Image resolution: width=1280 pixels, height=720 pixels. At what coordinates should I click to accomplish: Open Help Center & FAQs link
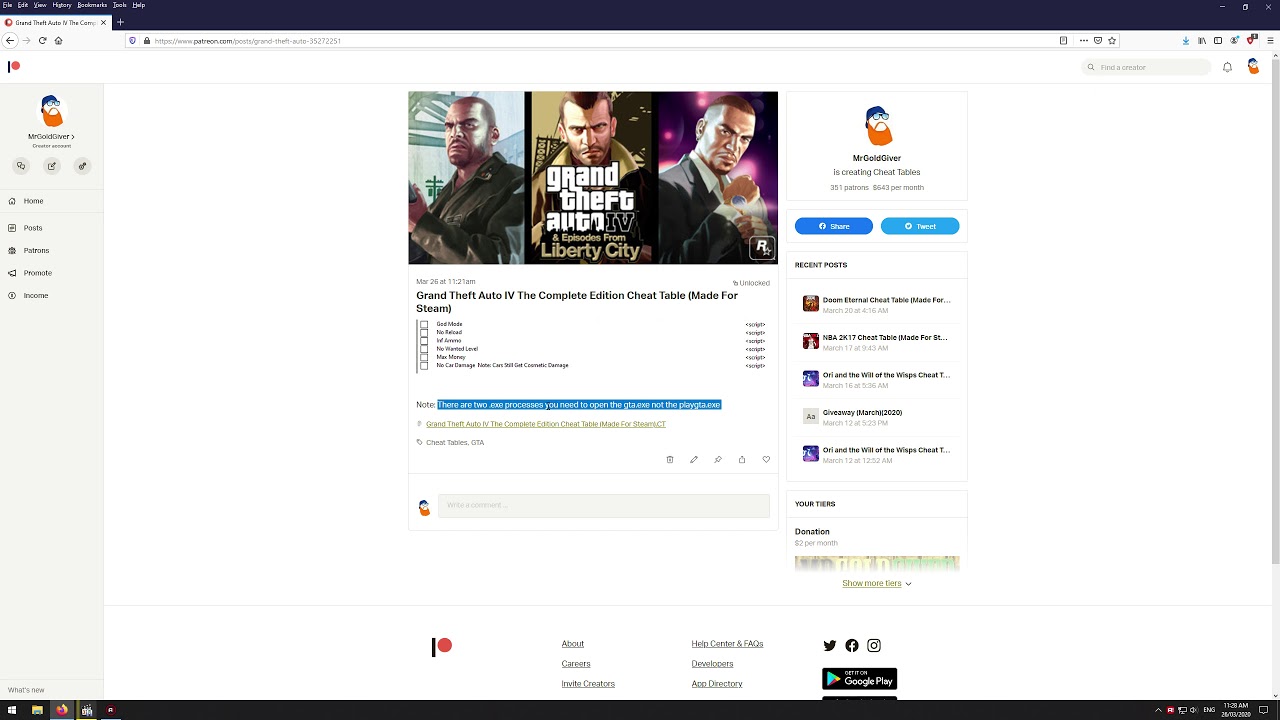coord(727,644)
